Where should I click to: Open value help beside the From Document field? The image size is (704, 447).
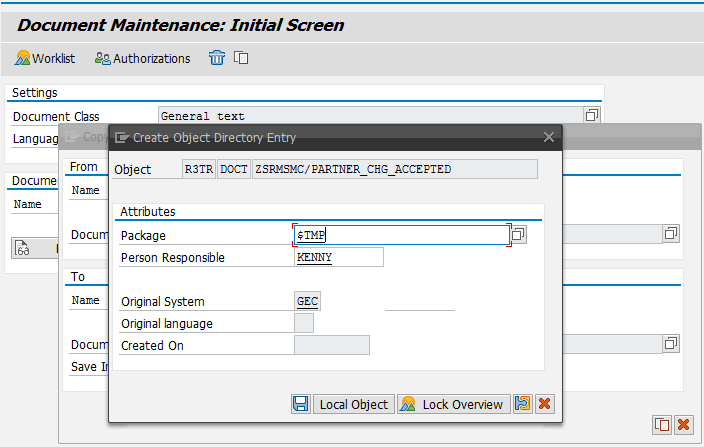pyautogui.click(x=671, y=233)
